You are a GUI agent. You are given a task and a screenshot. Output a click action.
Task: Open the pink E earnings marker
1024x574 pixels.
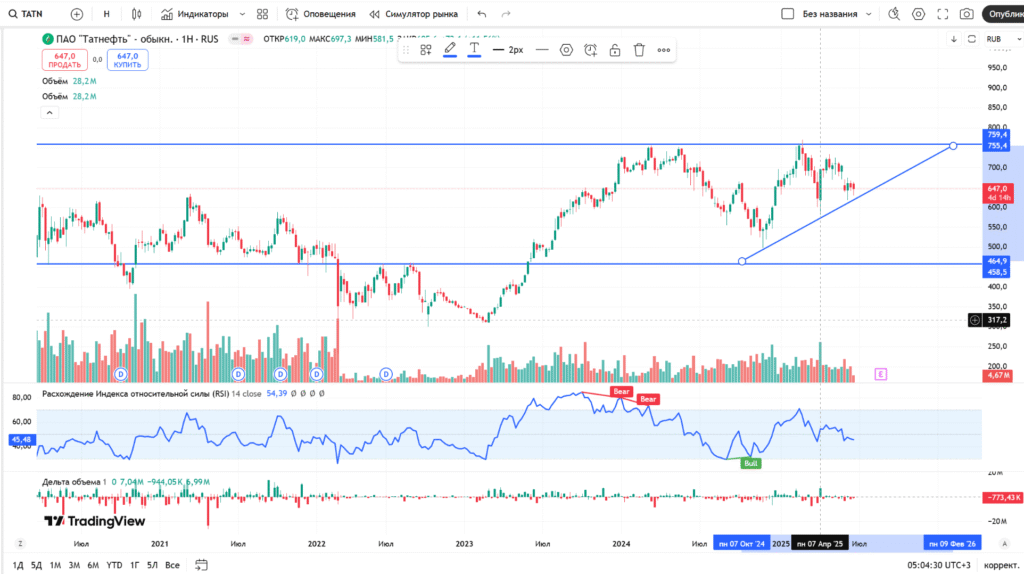pos(881,374)
